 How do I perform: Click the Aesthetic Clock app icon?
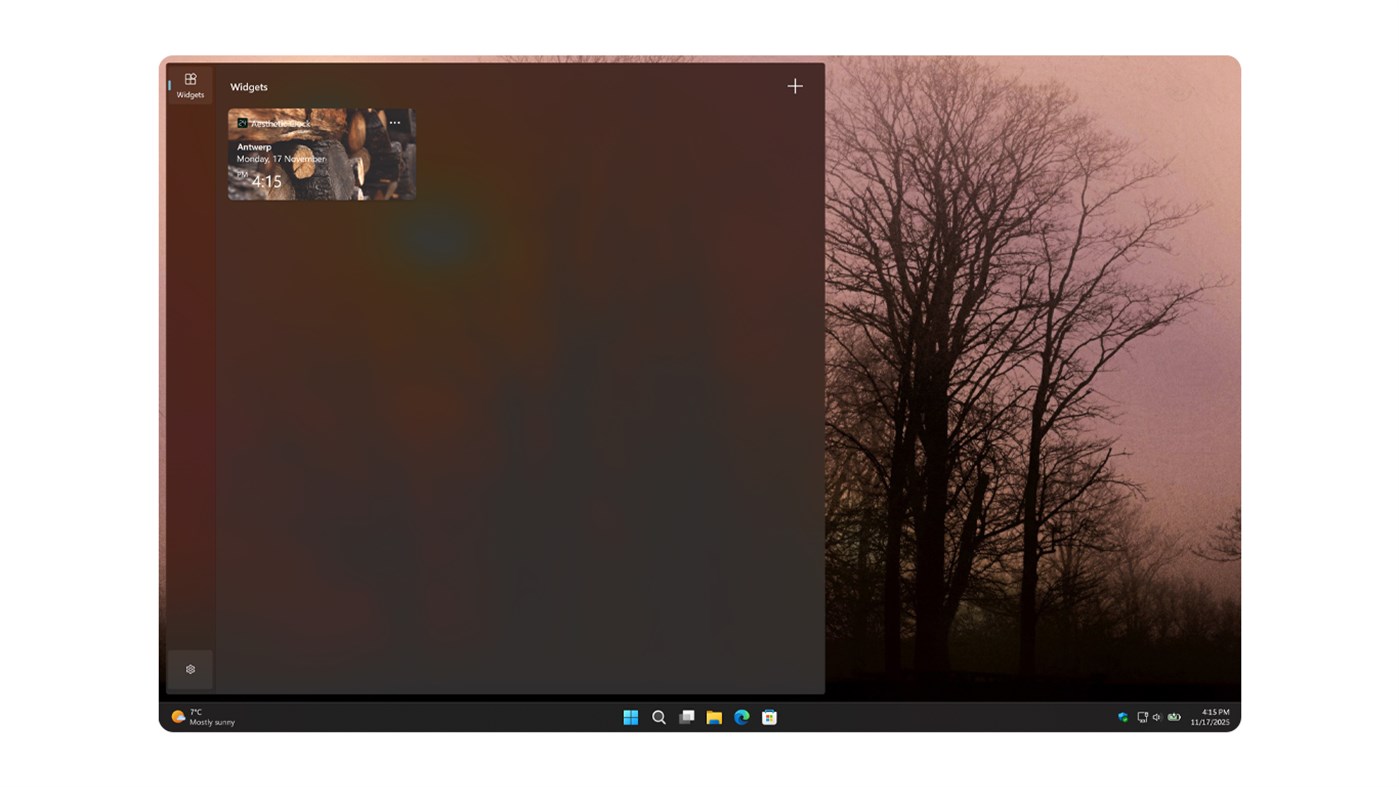click(242, 123)
